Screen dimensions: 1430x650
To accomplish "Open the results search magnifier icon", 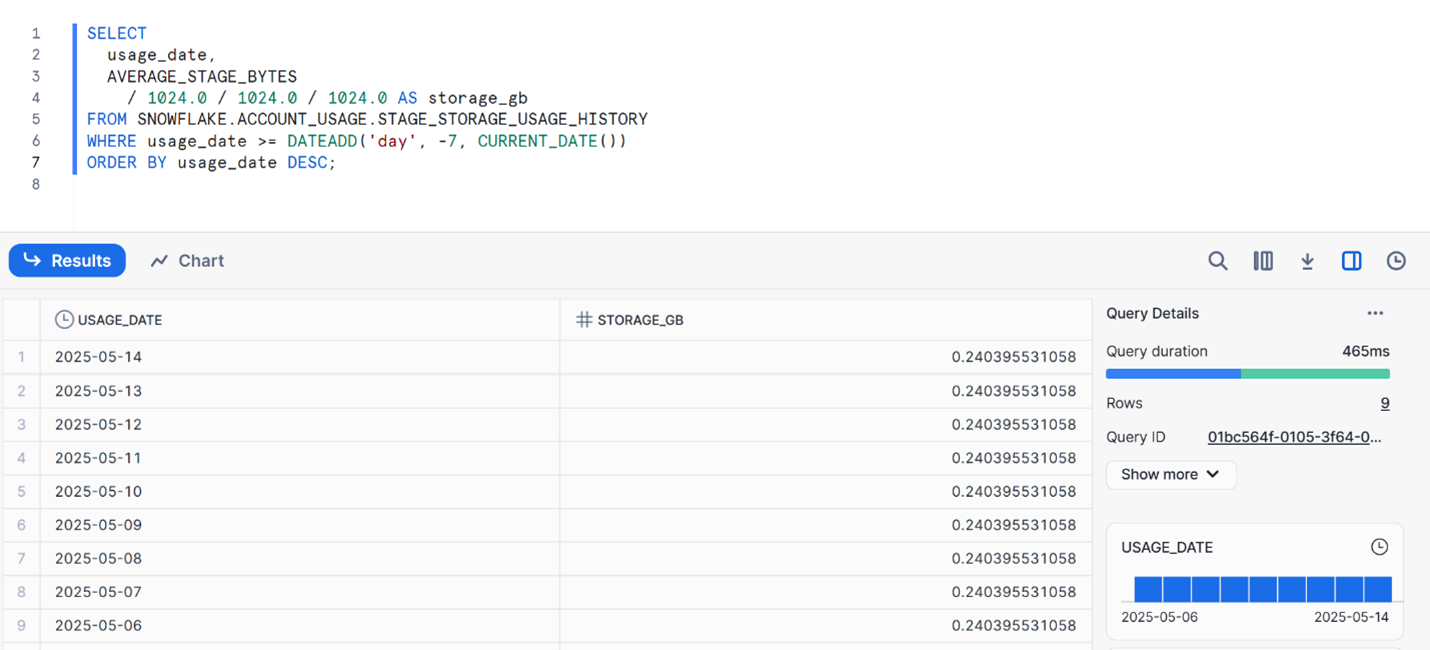I will coord(1217,261).
